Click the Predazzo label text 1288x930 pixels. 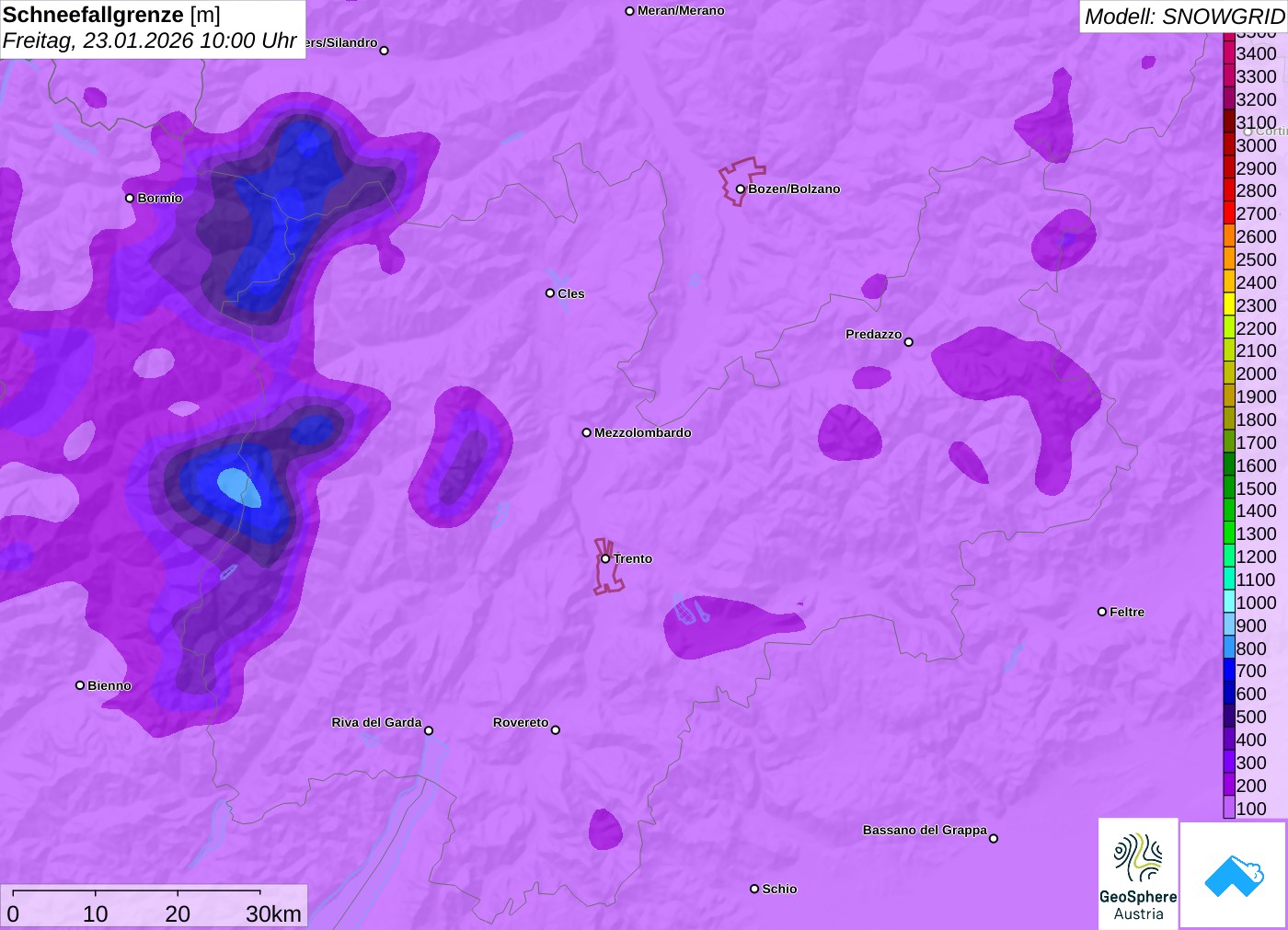click(x=874, y=334)
